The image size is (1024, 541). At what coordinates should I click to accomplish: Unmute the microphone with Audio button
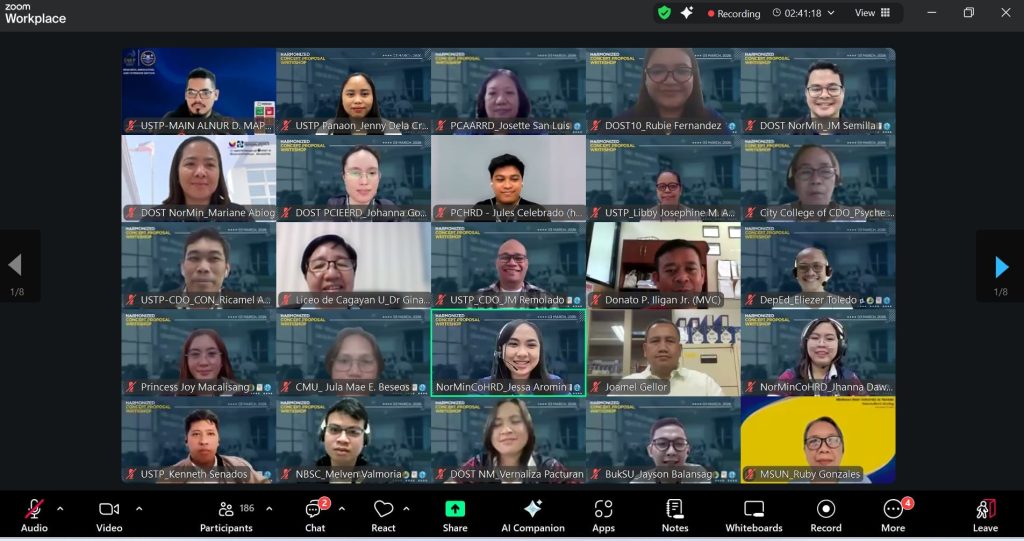34,515
